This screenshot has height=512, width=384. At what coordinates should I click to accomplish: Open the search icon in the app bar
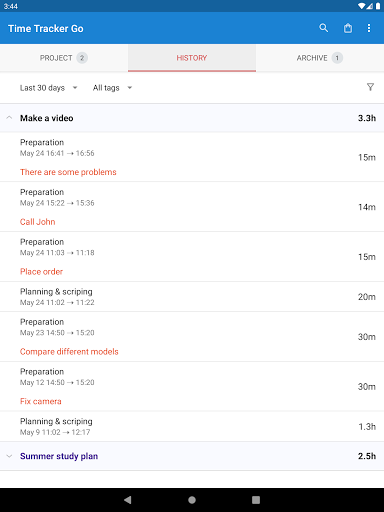coord(323,28)
